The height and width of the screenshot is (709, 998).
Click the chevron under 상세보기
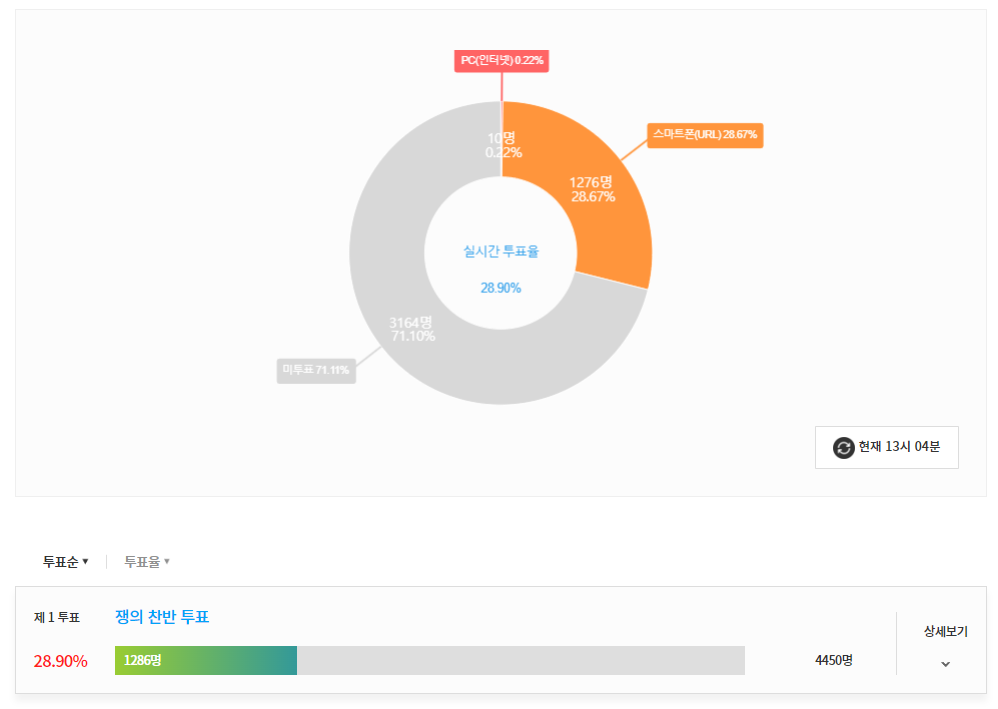tap(946, 663)
